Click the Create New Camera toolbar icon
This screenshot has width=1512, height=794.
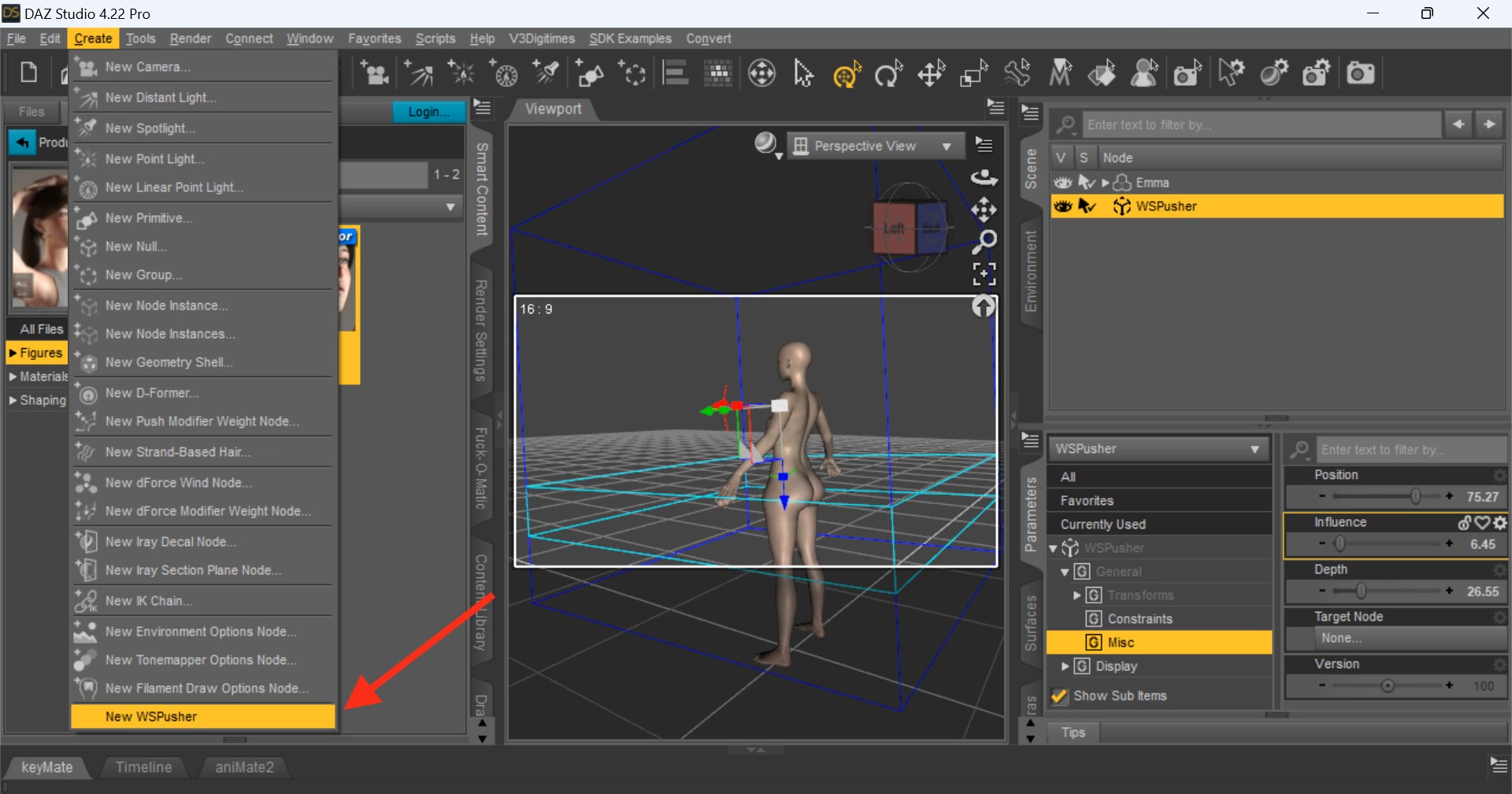point(375,73)
